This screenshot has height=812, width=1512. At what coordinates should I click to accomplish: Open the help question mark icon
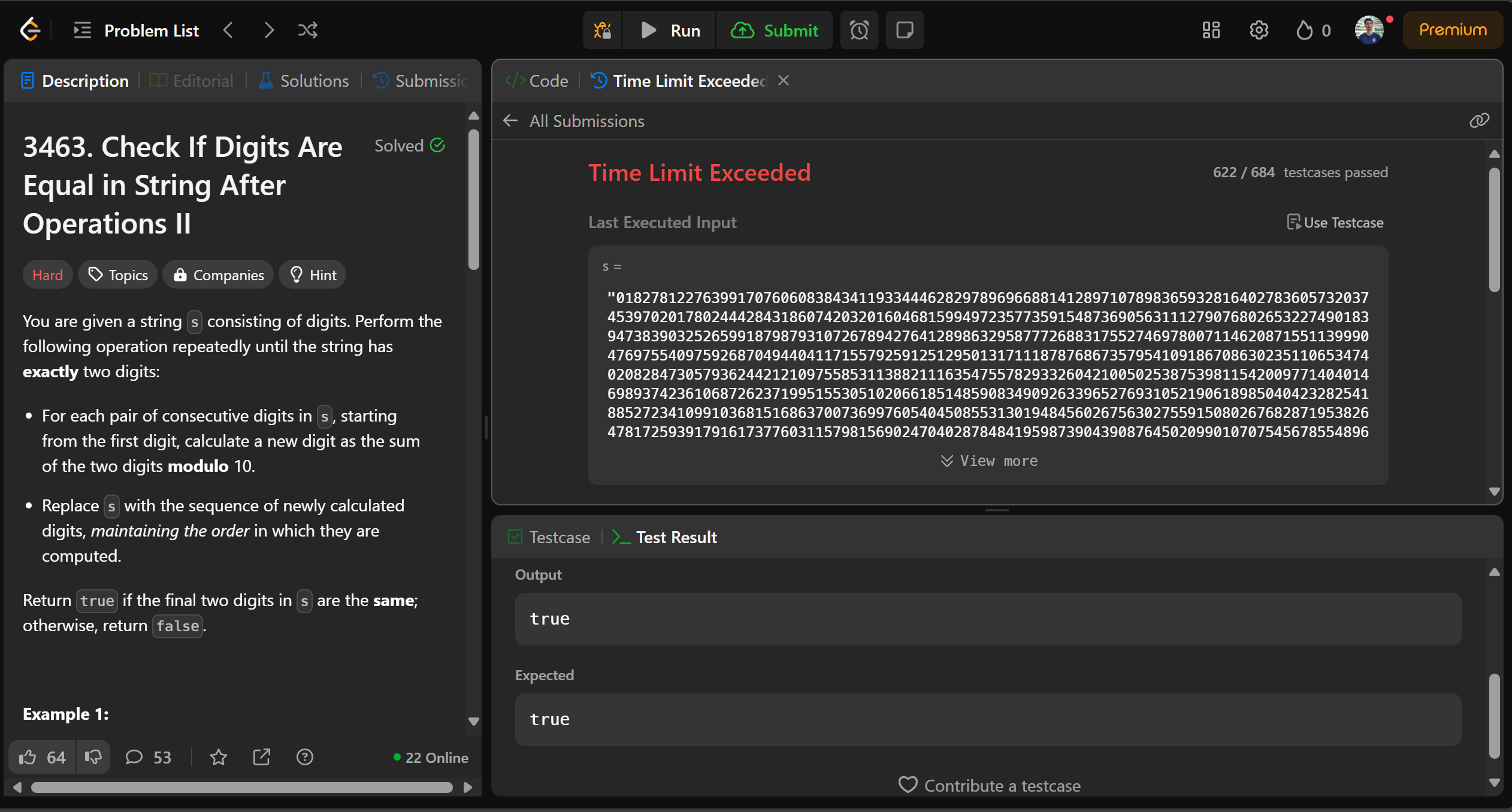(x=305, y=758)
